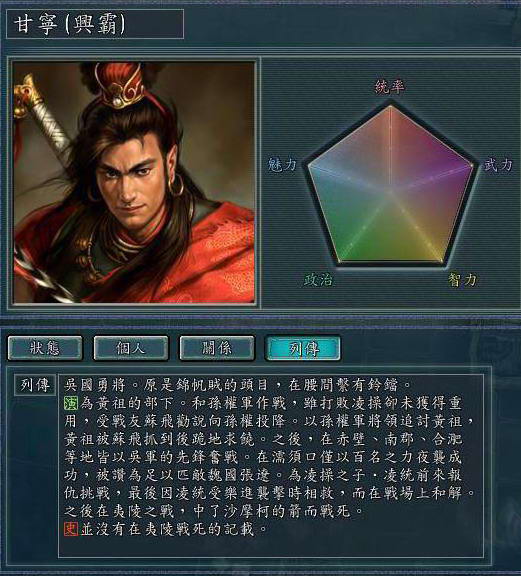Viewport: 521px width, 576px height.
Task: Select the highlighted 列傳 biography tab
Action: coord(303,348)
